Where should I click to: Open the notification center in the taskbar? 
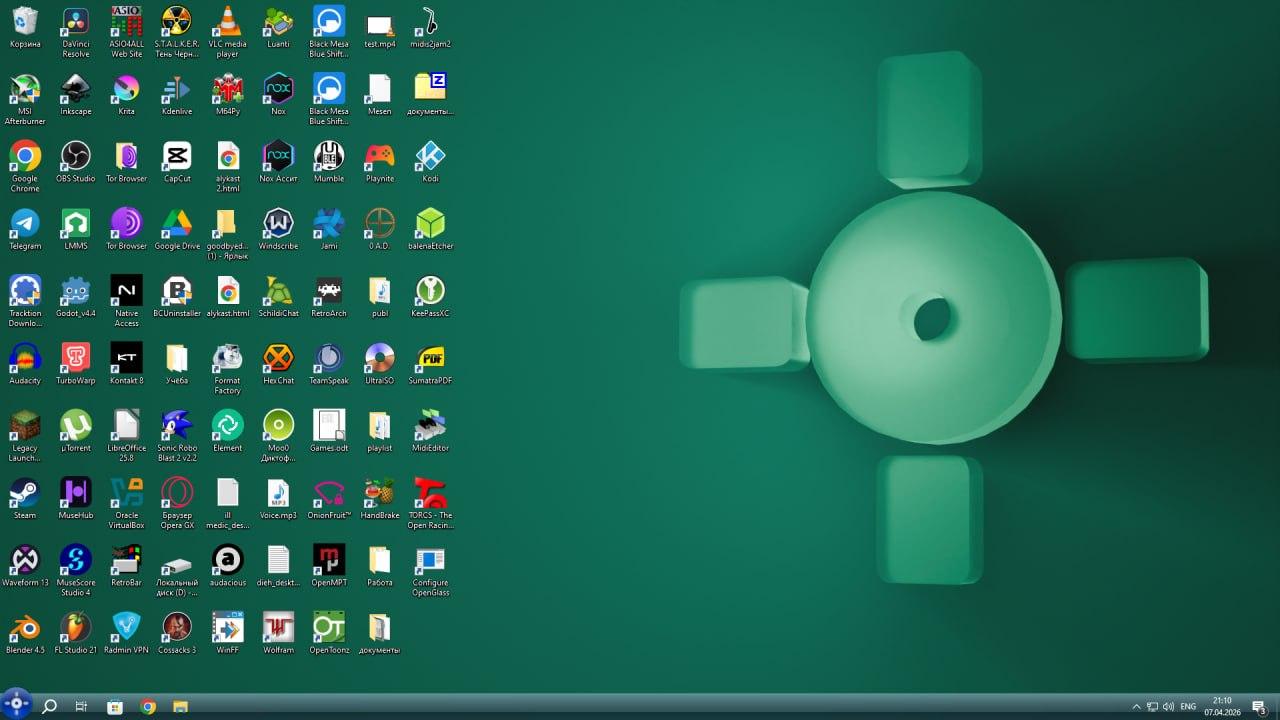[x=1259, y=707]
